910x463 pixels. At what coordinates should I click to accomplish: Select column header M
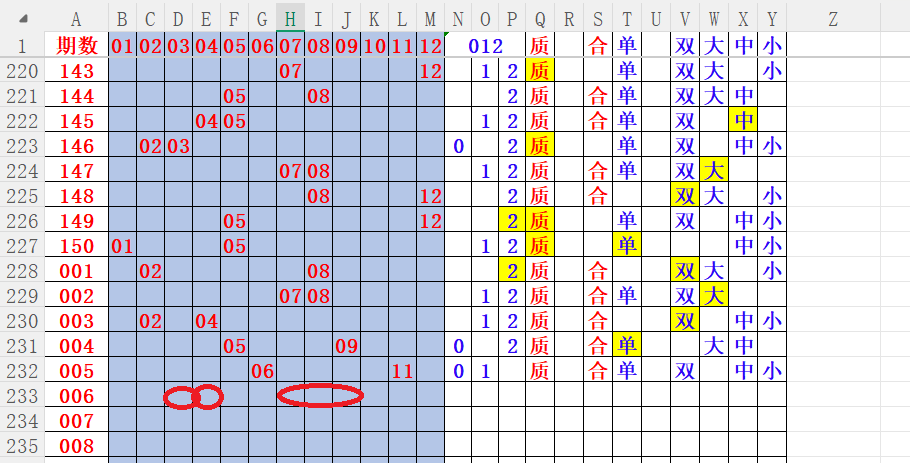click(430, 19)
